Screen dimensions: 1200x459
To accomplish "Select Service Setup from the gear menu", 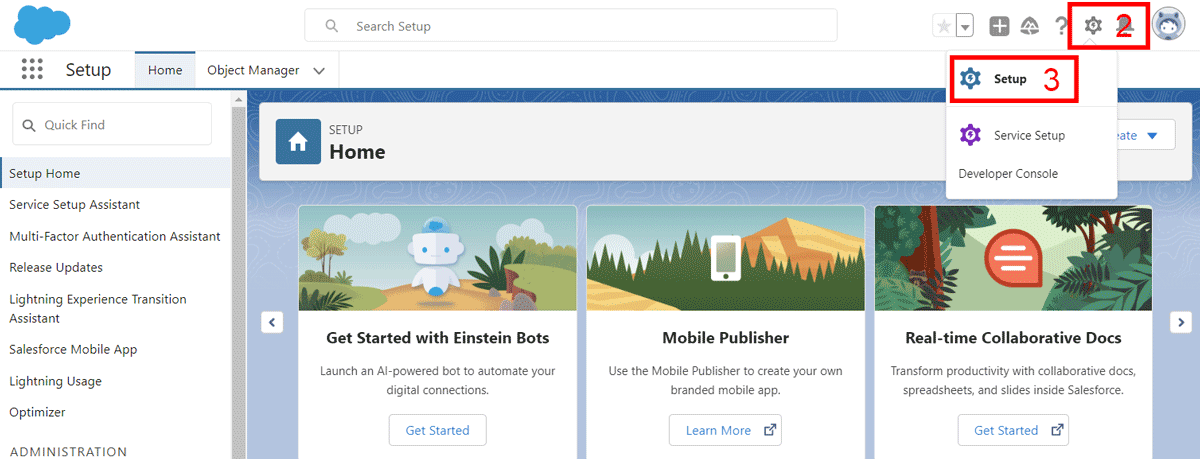I will coord(1029,135).
